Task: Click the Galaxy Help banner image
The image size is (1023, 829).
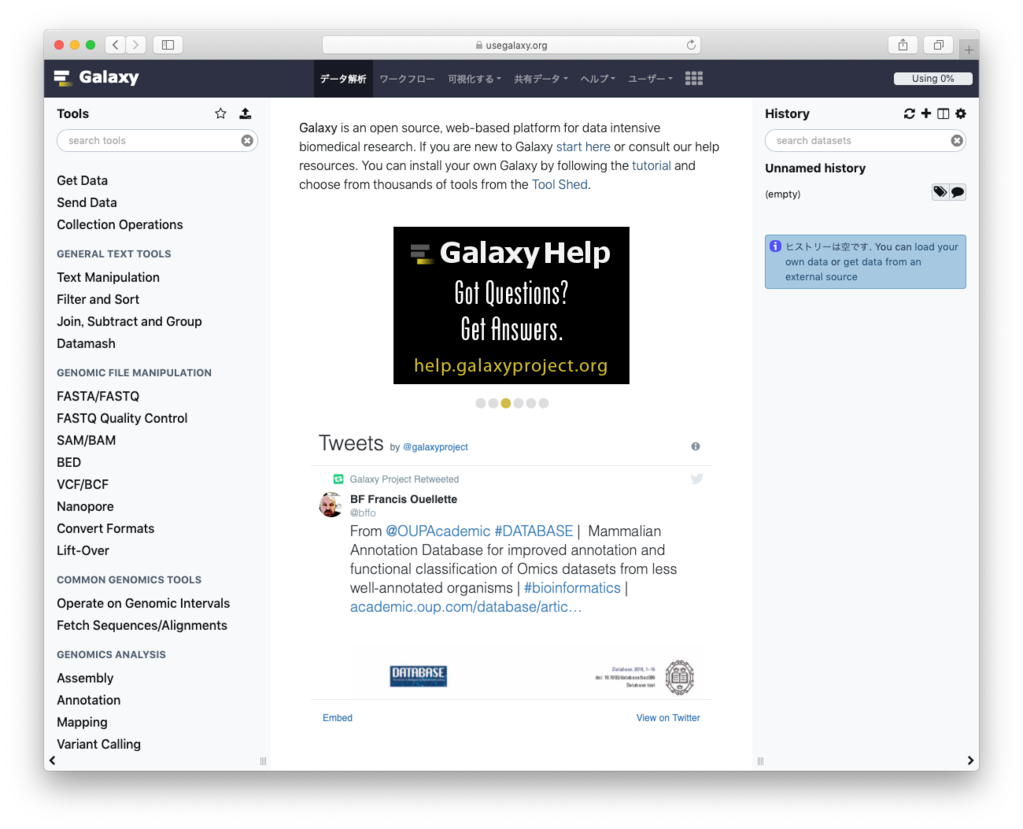Action: click(511, 305)
